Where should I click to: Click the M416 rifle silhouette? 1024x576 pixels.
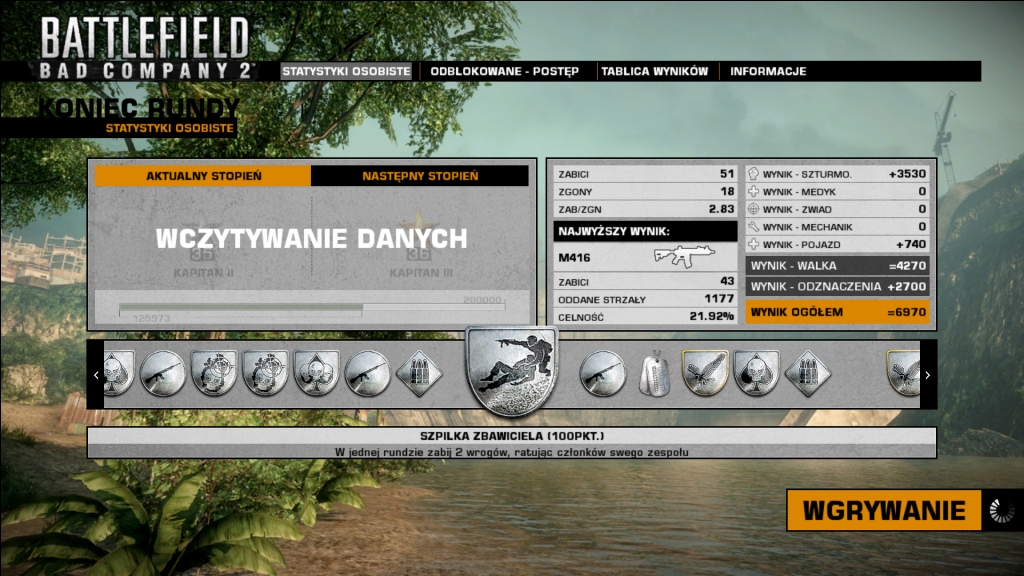(684, 255)
